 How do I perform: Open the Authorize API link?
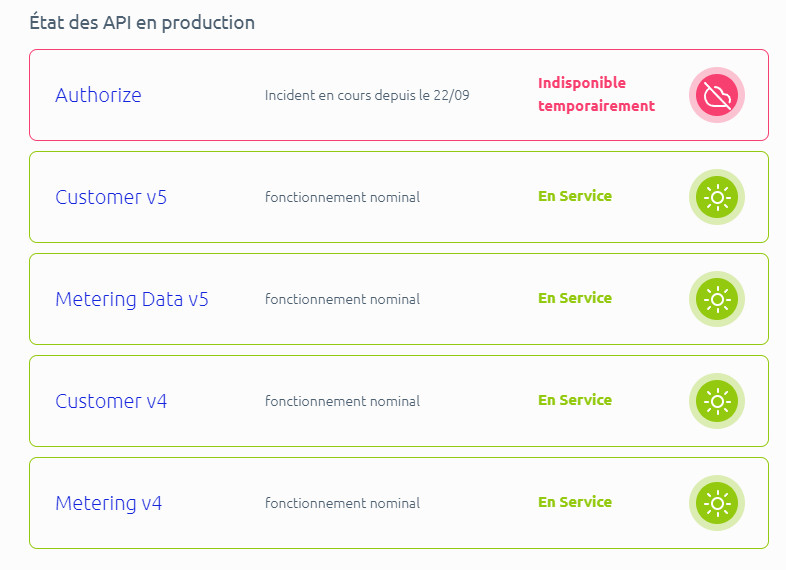click(x=98, y=95)
